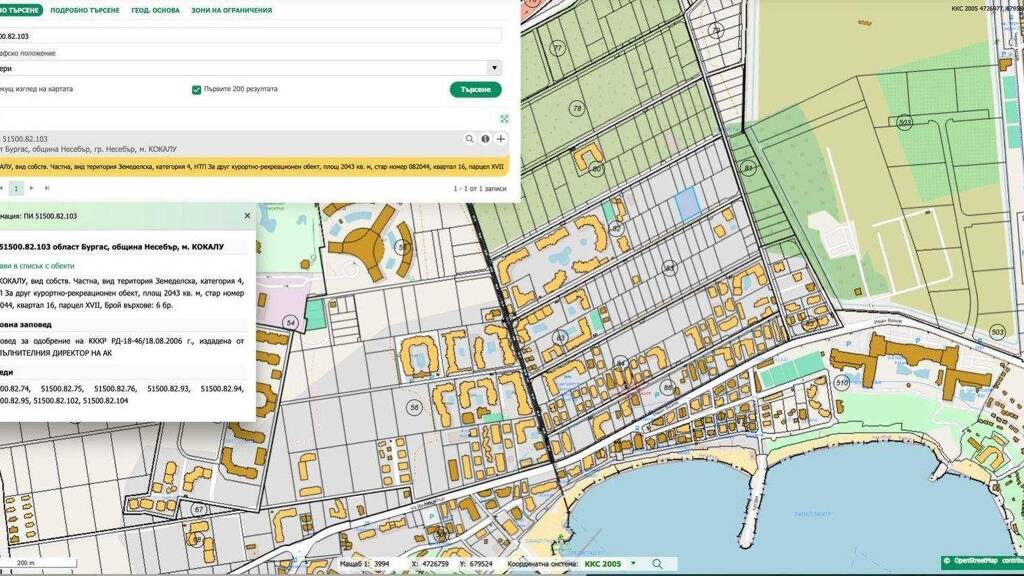Open neighboring parcel link 51500.82.75

tap(62, 386)
